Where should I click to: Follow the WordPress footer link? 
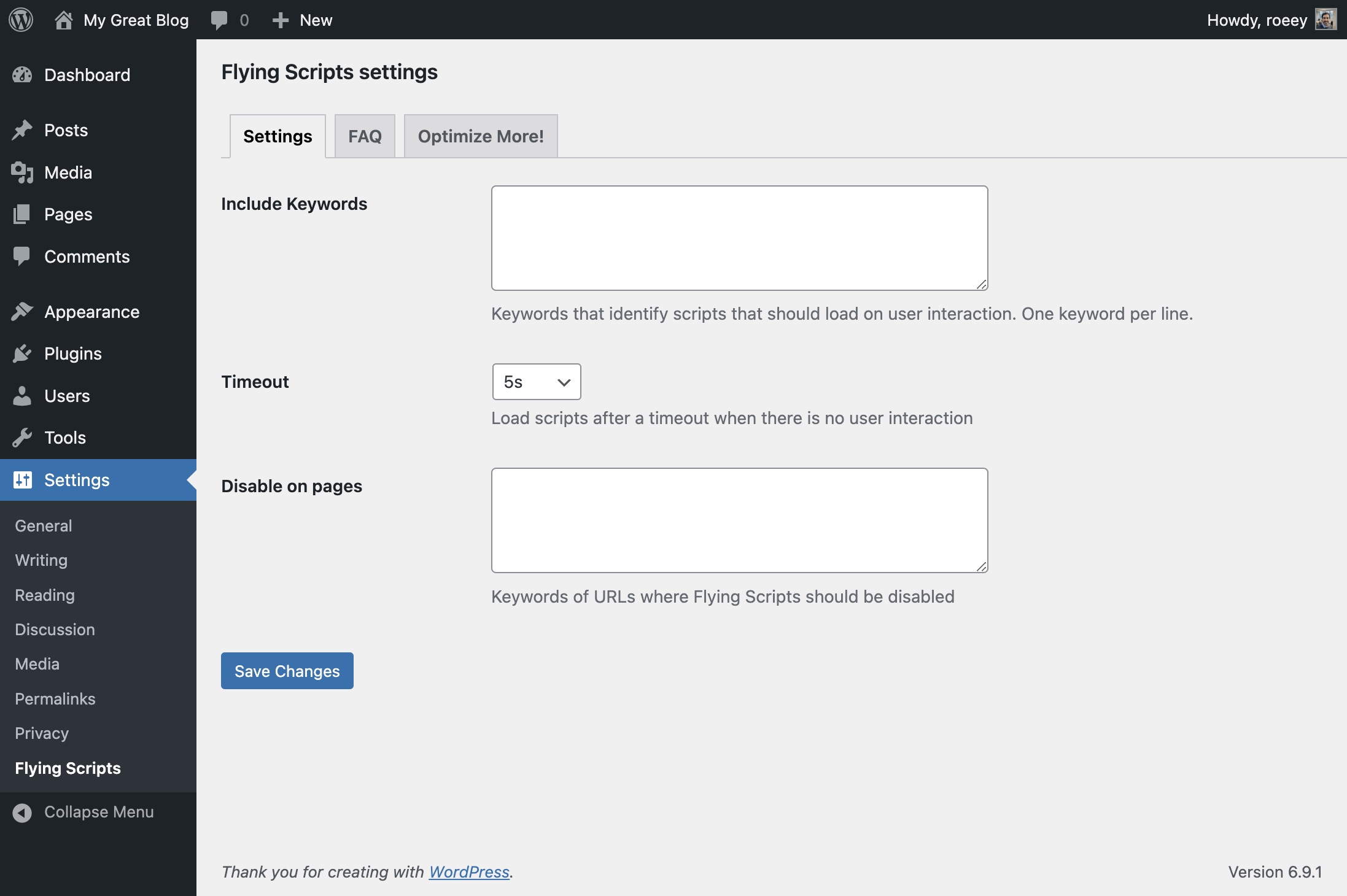469,871
